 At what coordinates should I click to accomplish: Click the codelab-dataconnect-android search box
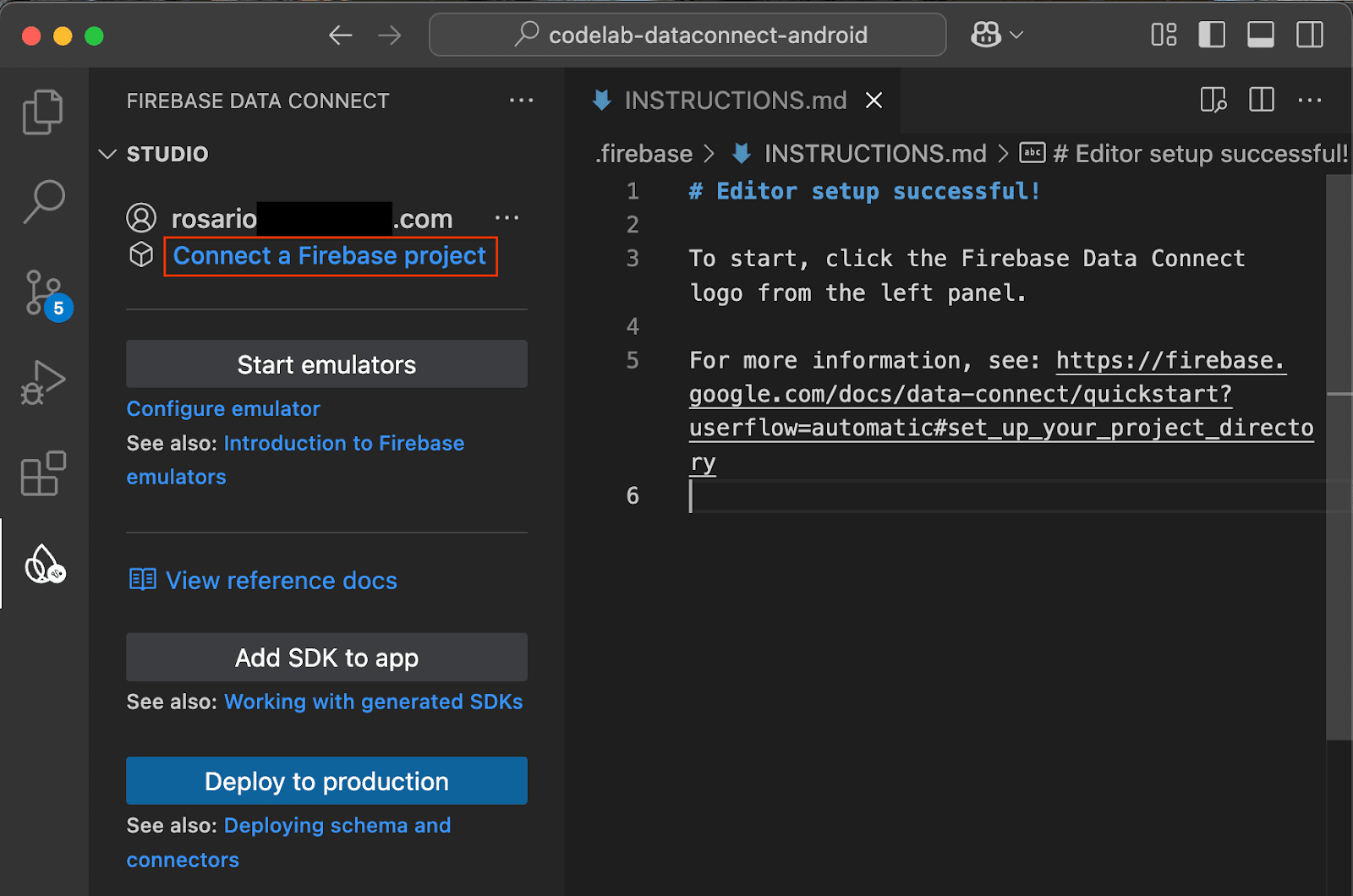click(687, 35)
